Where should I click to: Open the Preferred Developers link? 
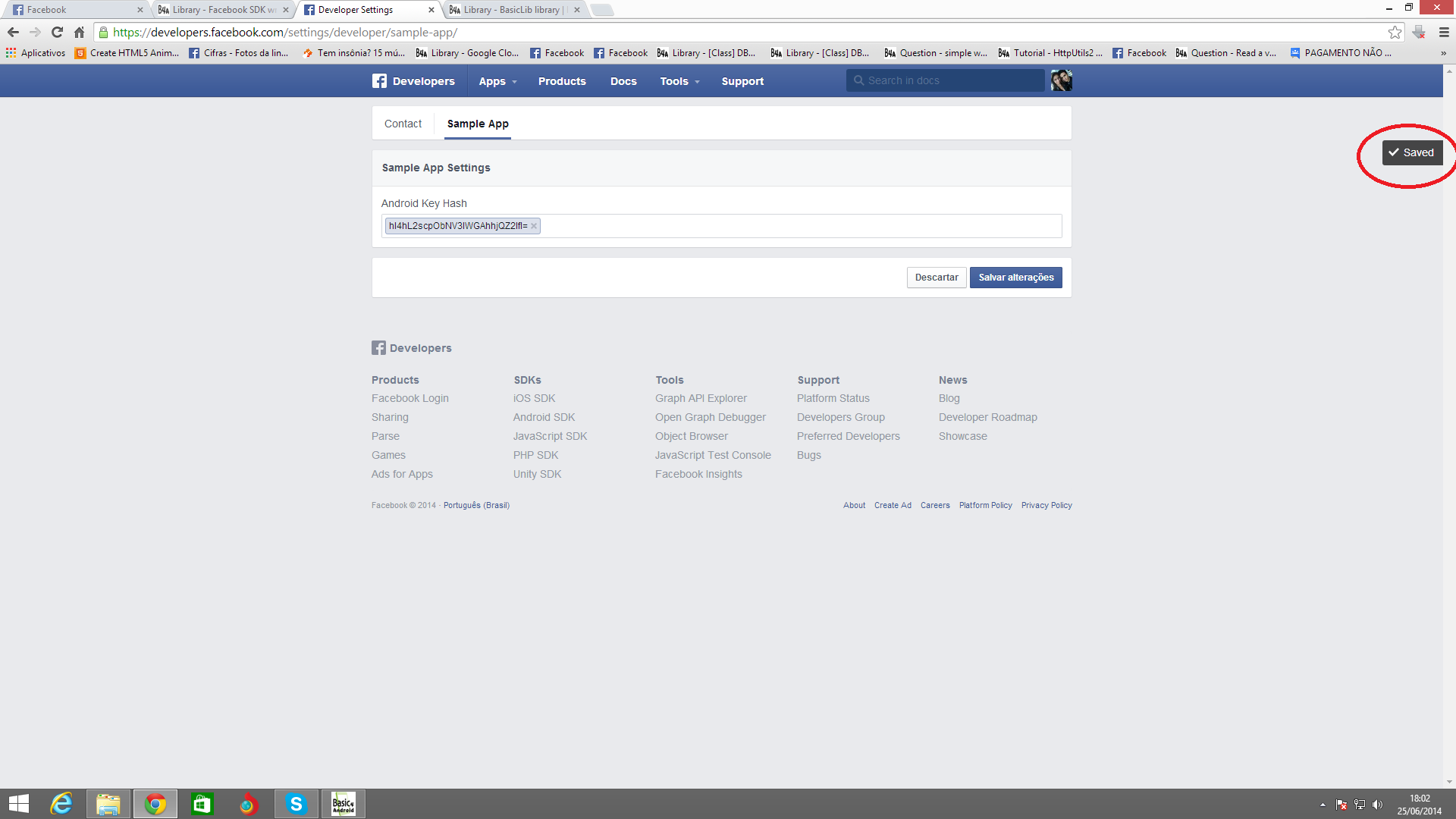[849, 436]
